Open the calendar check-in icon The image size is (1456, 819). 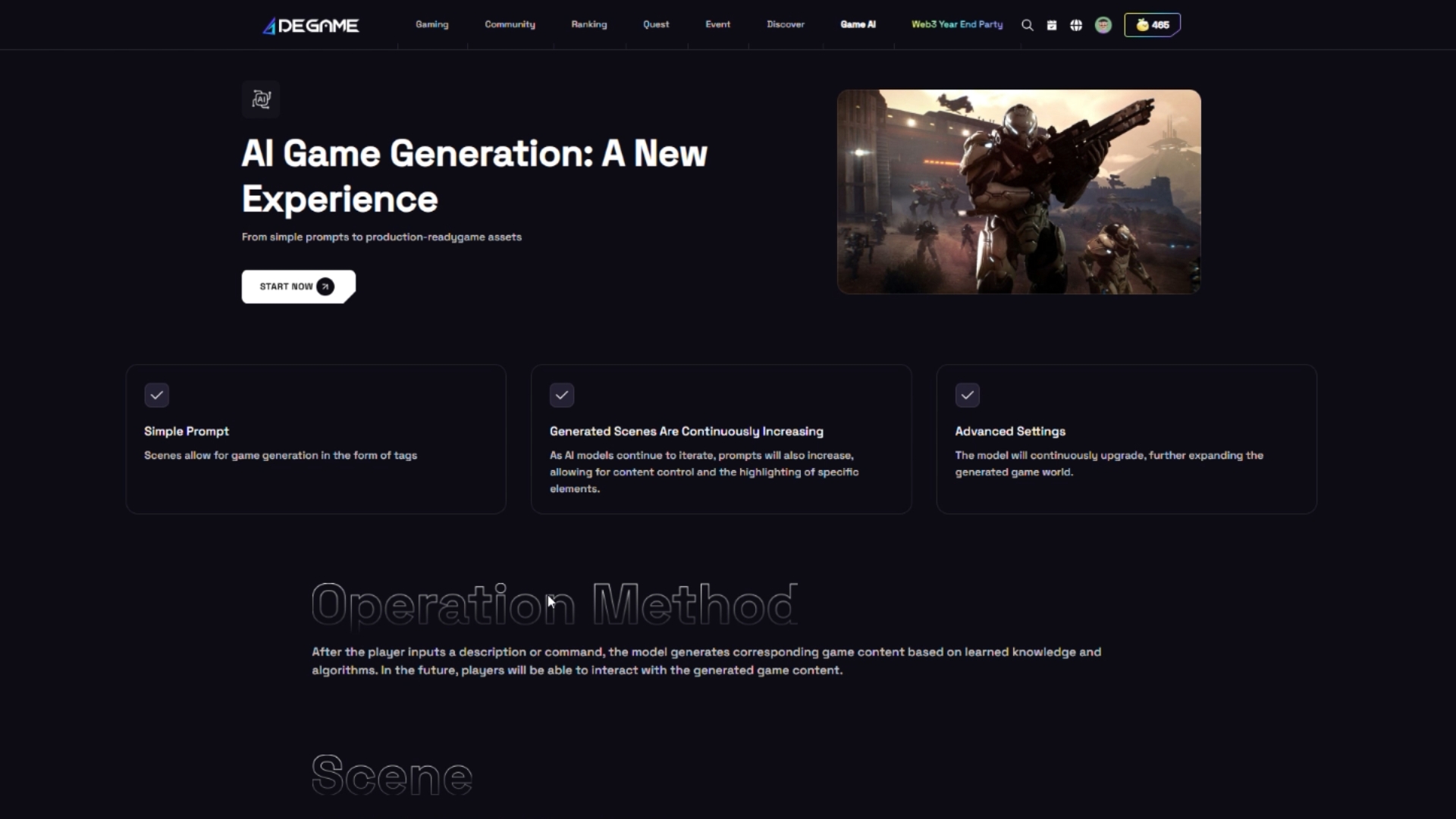pos(1051,25)
